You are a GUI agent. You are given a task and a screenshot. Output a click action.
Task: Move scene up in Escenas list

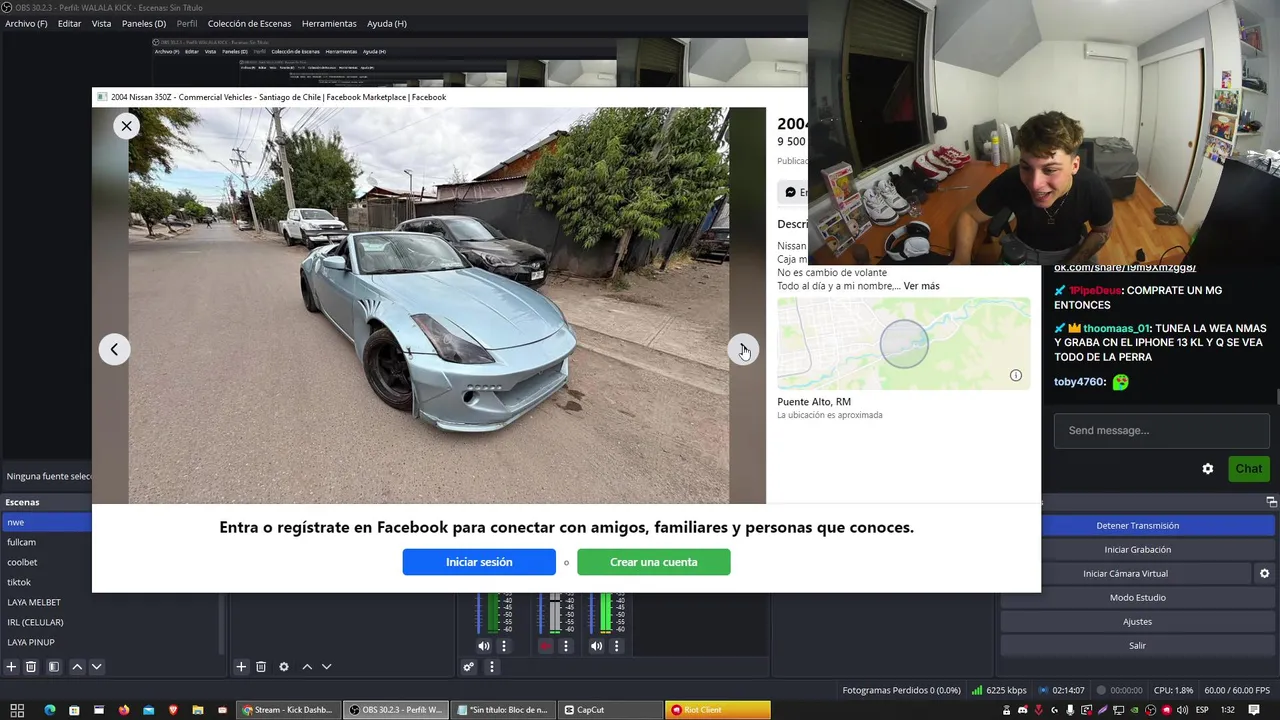pyautogui.click(x=77, y=667)
